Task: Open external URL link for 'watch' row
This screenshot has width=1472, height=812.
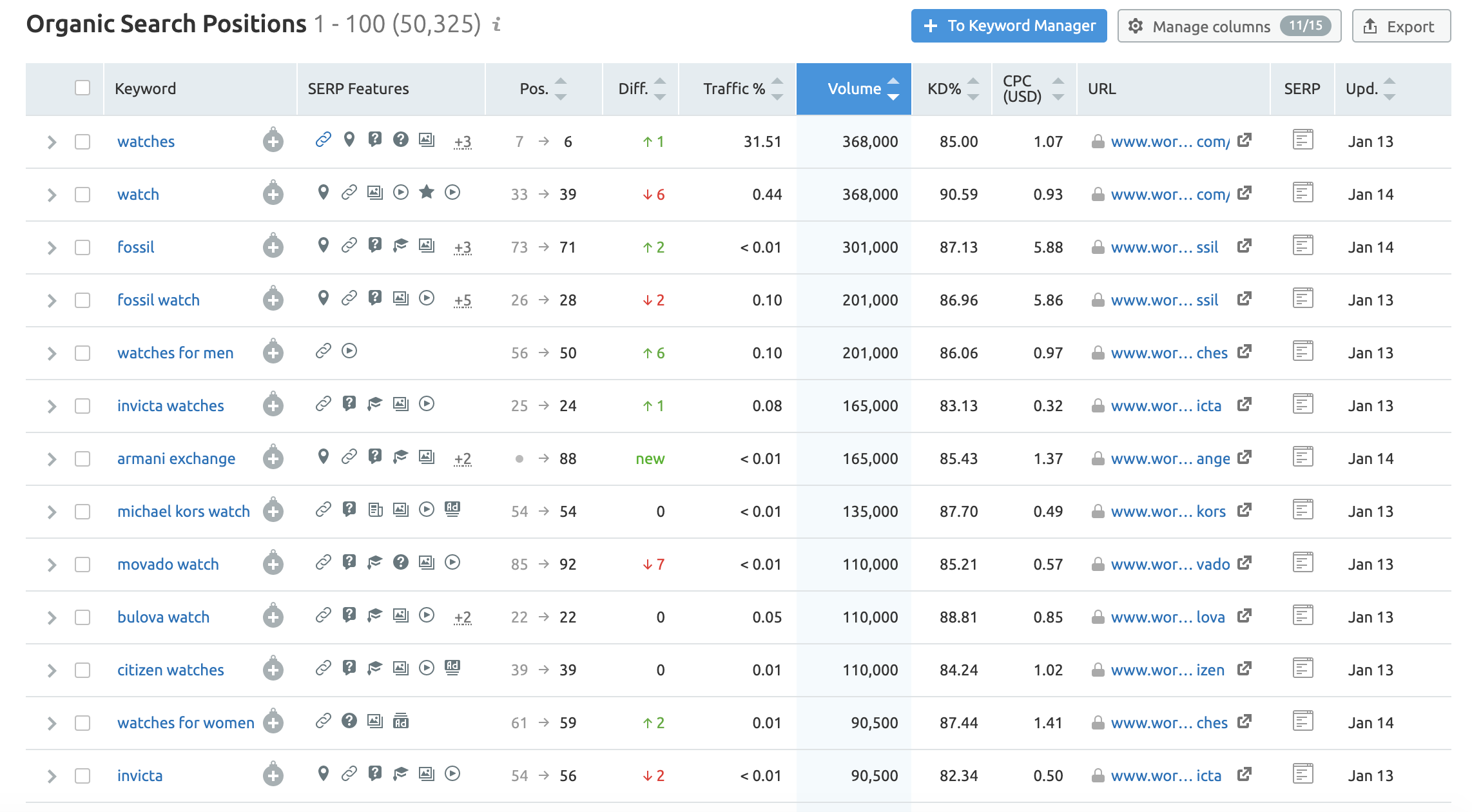Action: point(1244,193)
